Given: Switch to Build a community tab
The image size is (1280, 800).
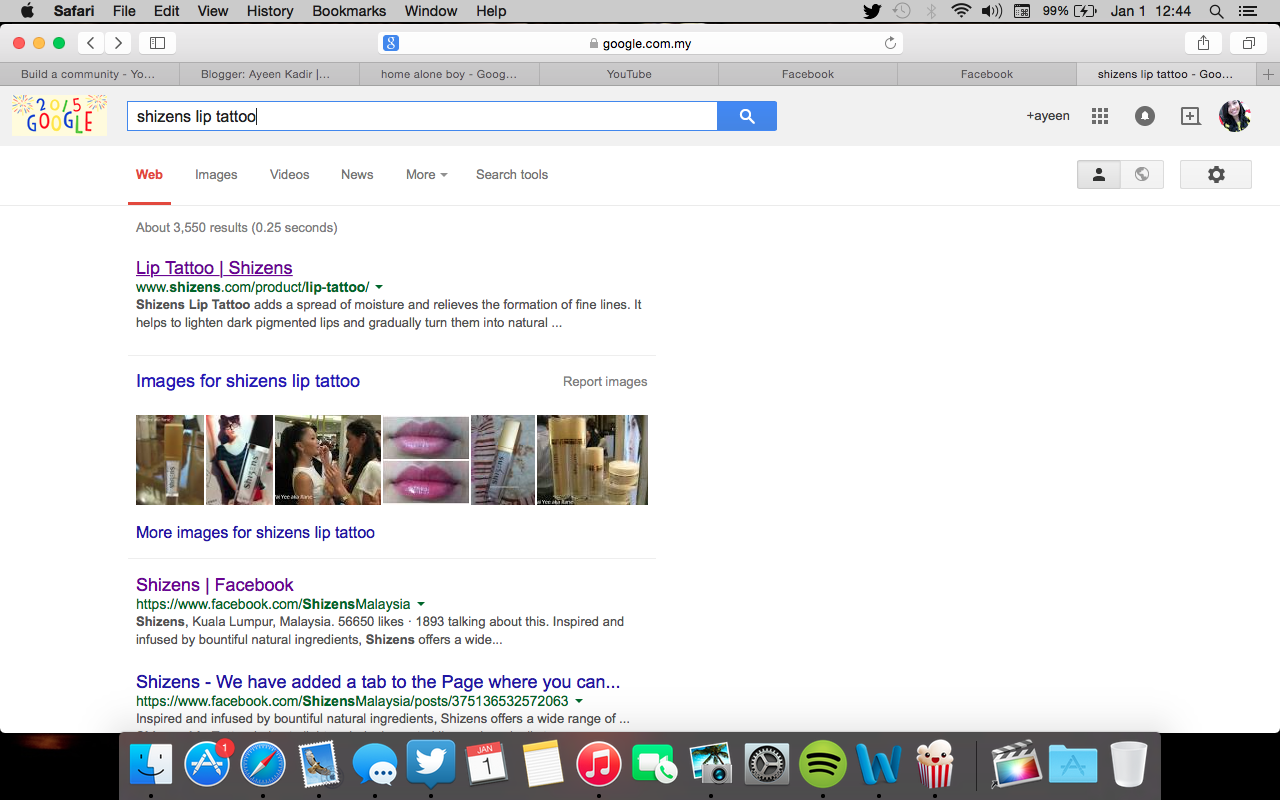Looking at the screenshot, I should click(x=89, y=74).
